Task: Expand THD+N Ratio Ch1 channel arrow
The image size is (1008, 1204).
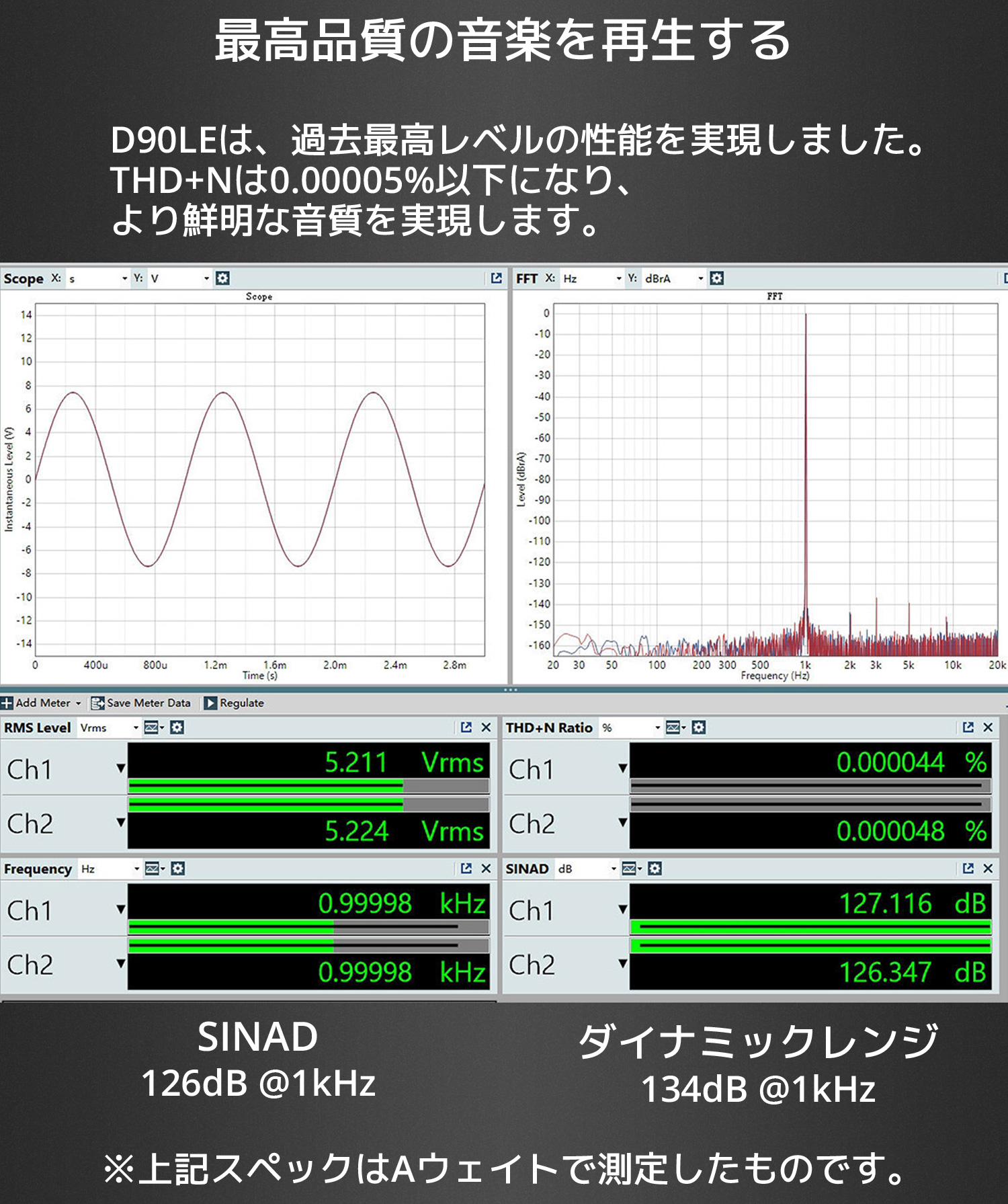Action: coord(623,768)
